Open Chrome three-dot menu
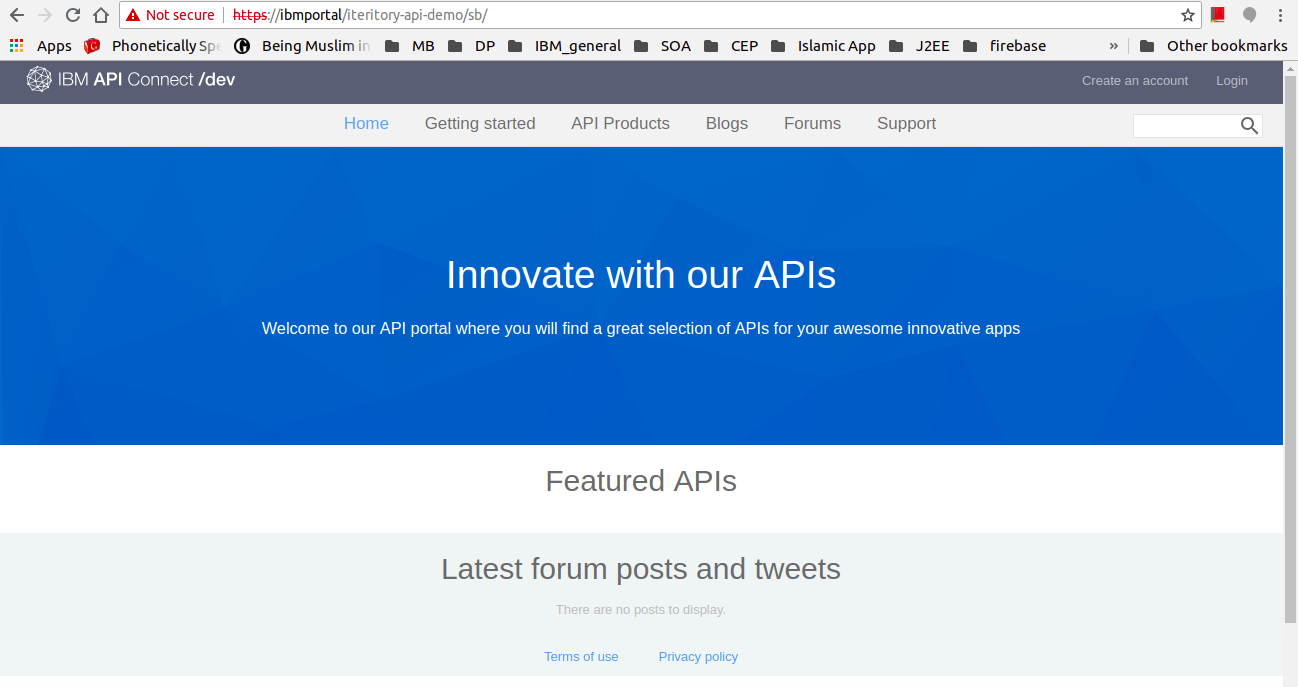The width and height of the screenshot is (1298, 687). click(1280, 15)
